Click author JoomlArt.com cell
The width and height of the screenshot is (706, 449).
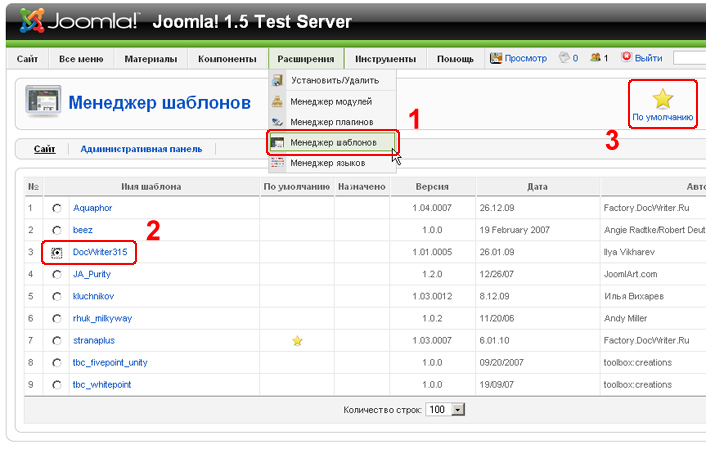point(630,274)
